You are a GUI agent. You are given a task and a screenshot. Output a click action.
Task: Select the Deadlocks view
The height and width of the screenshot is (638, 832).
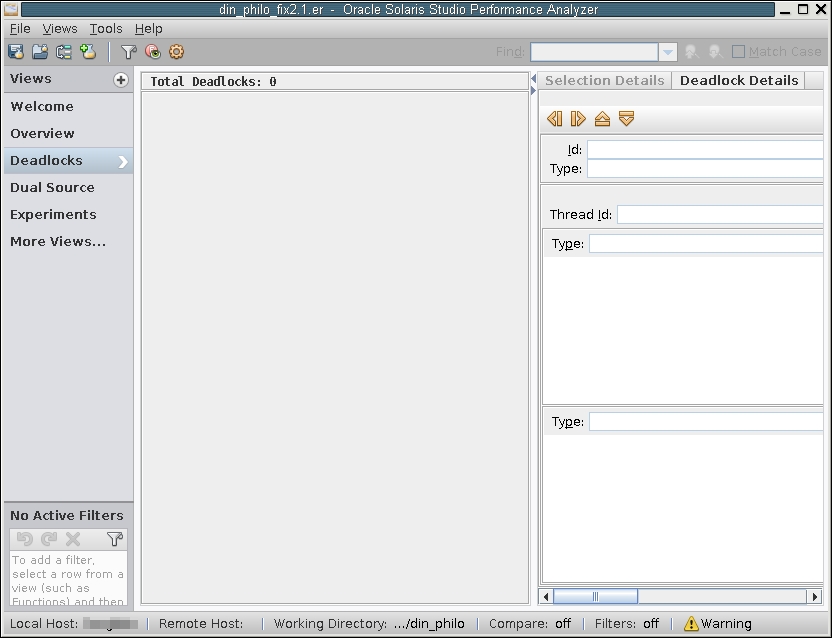point(68,161)
